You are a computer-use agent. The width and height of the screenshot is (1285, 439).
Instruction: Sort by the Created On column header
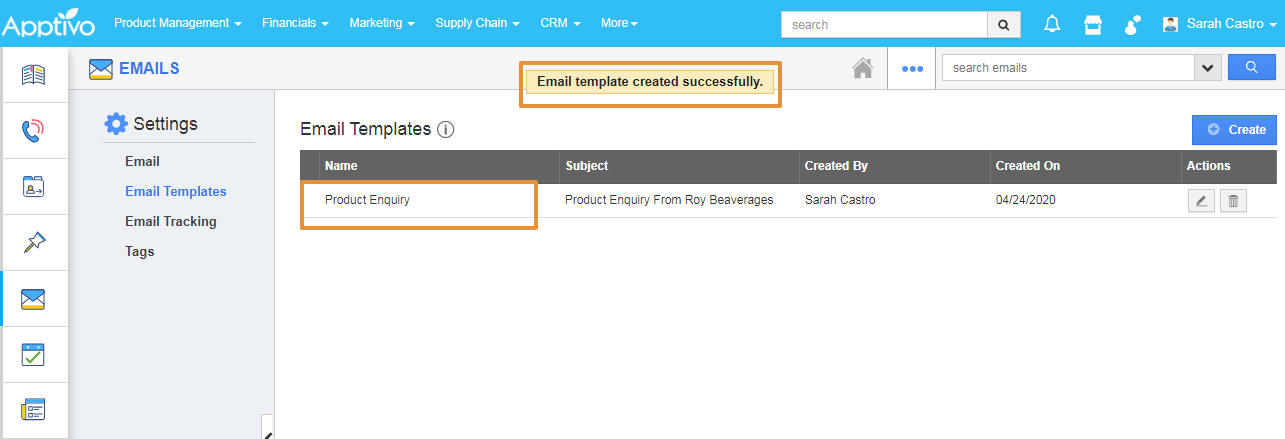coord(1028,166)
